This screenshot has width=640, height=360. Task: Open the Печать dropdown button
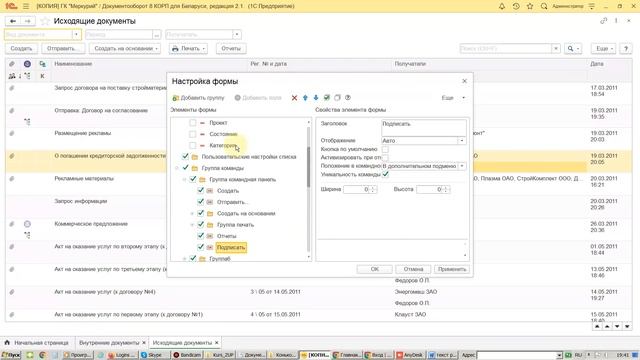point(189,49)
